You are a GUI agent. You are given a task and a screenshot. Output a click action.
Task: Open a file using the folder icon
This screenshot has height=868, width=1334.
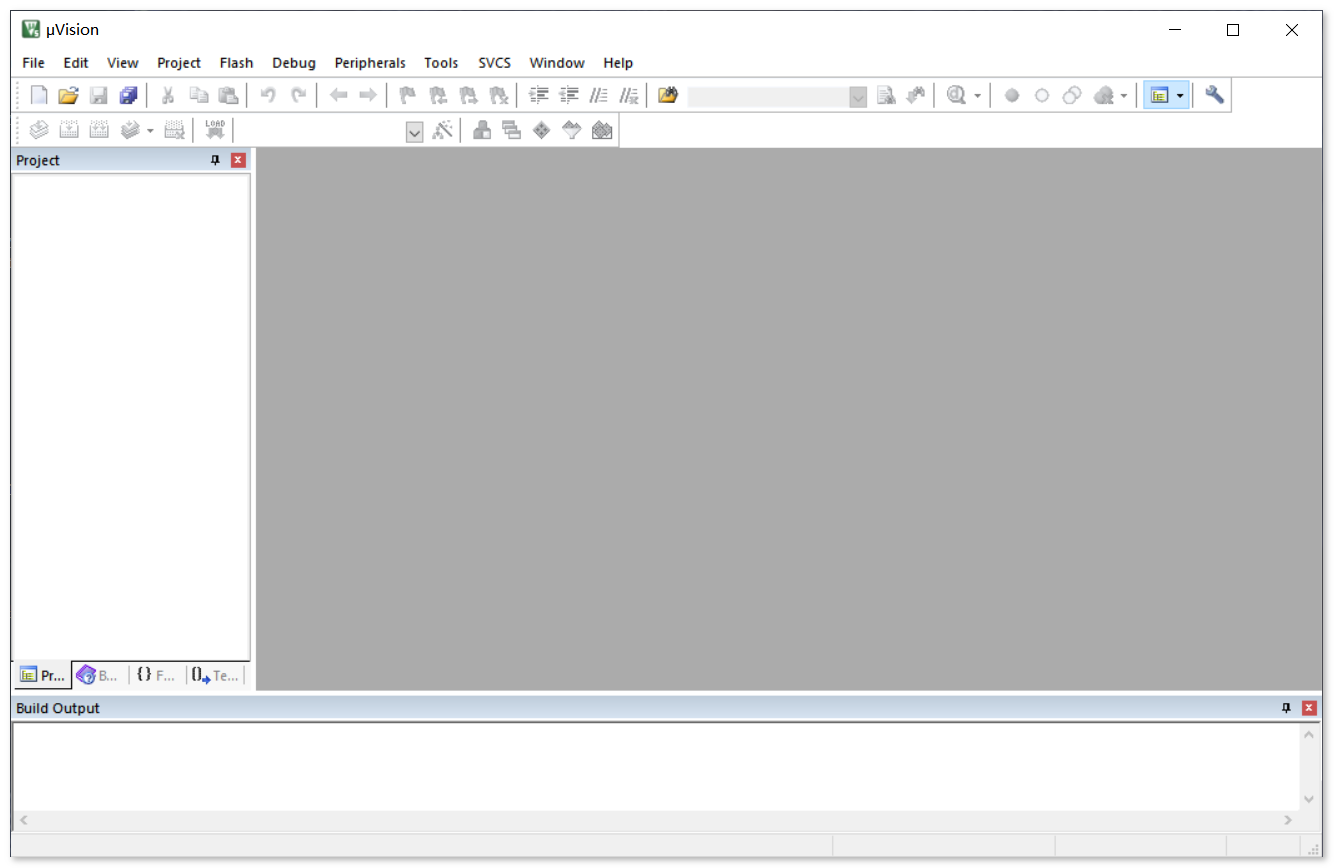(x=68, y=96)
